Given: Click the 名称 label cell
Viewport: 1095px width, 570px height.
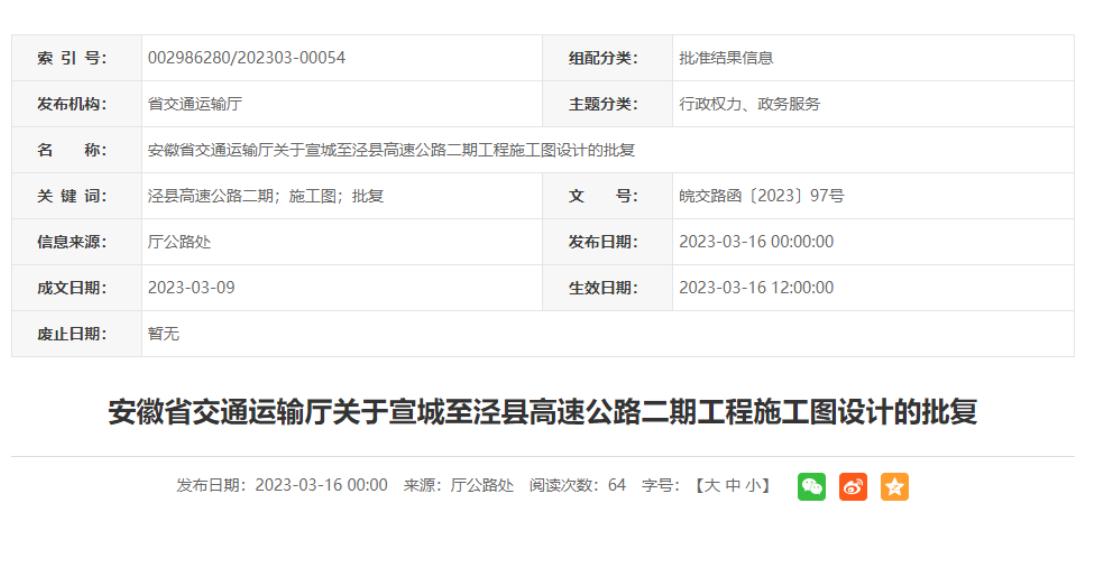Looking at the screenshot, I should point(77,150).
